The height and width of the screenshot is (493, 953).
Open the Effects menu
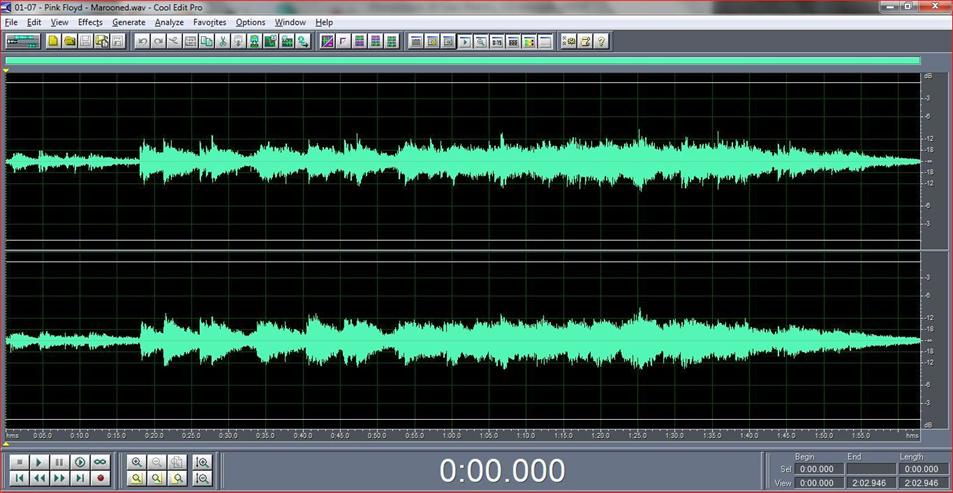(x=90, y=22)
